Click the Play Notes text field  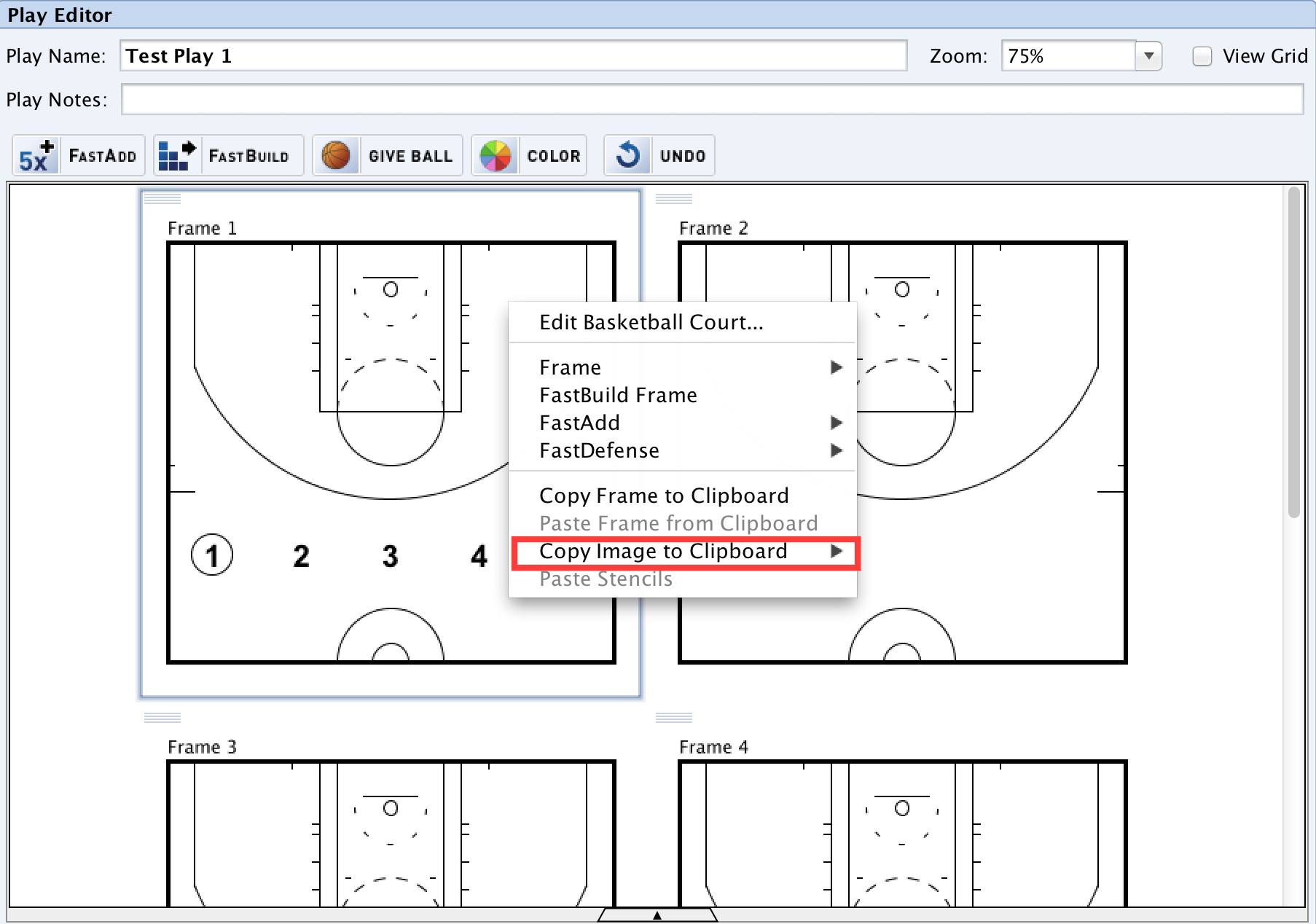712,99
